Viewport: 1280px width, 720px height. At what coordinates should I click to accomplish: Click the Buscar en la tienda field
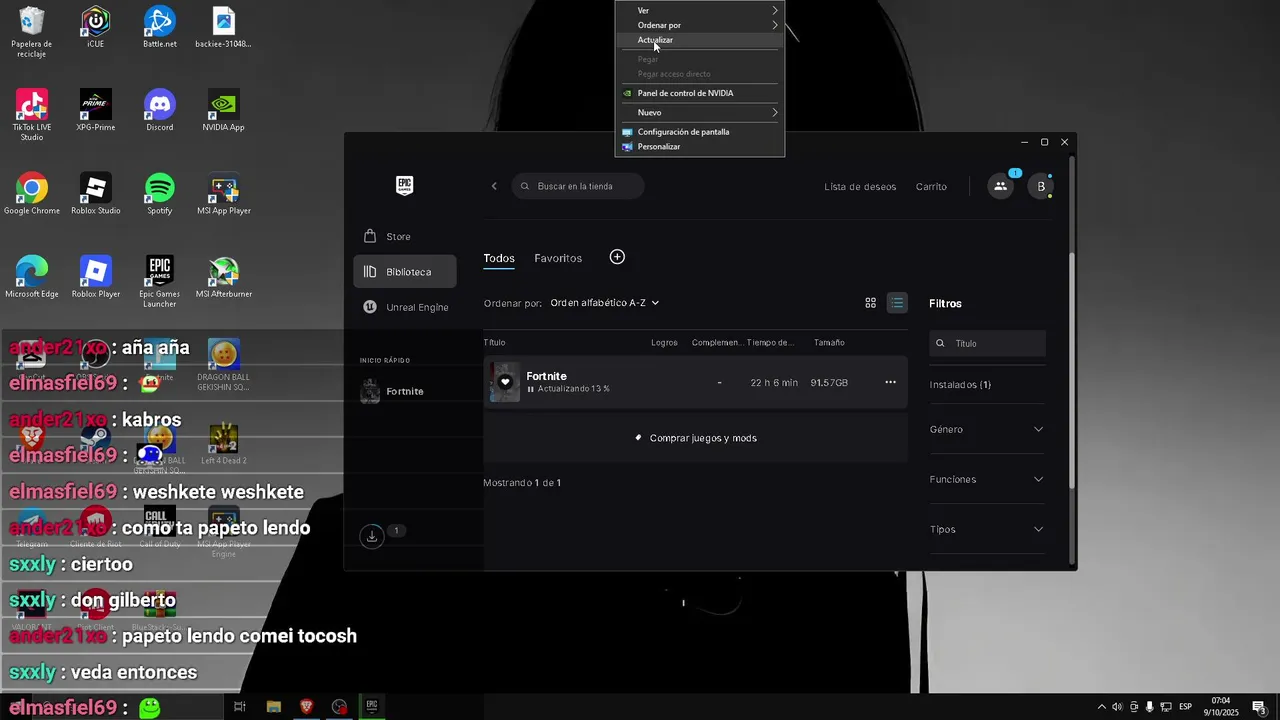[578, 186]
